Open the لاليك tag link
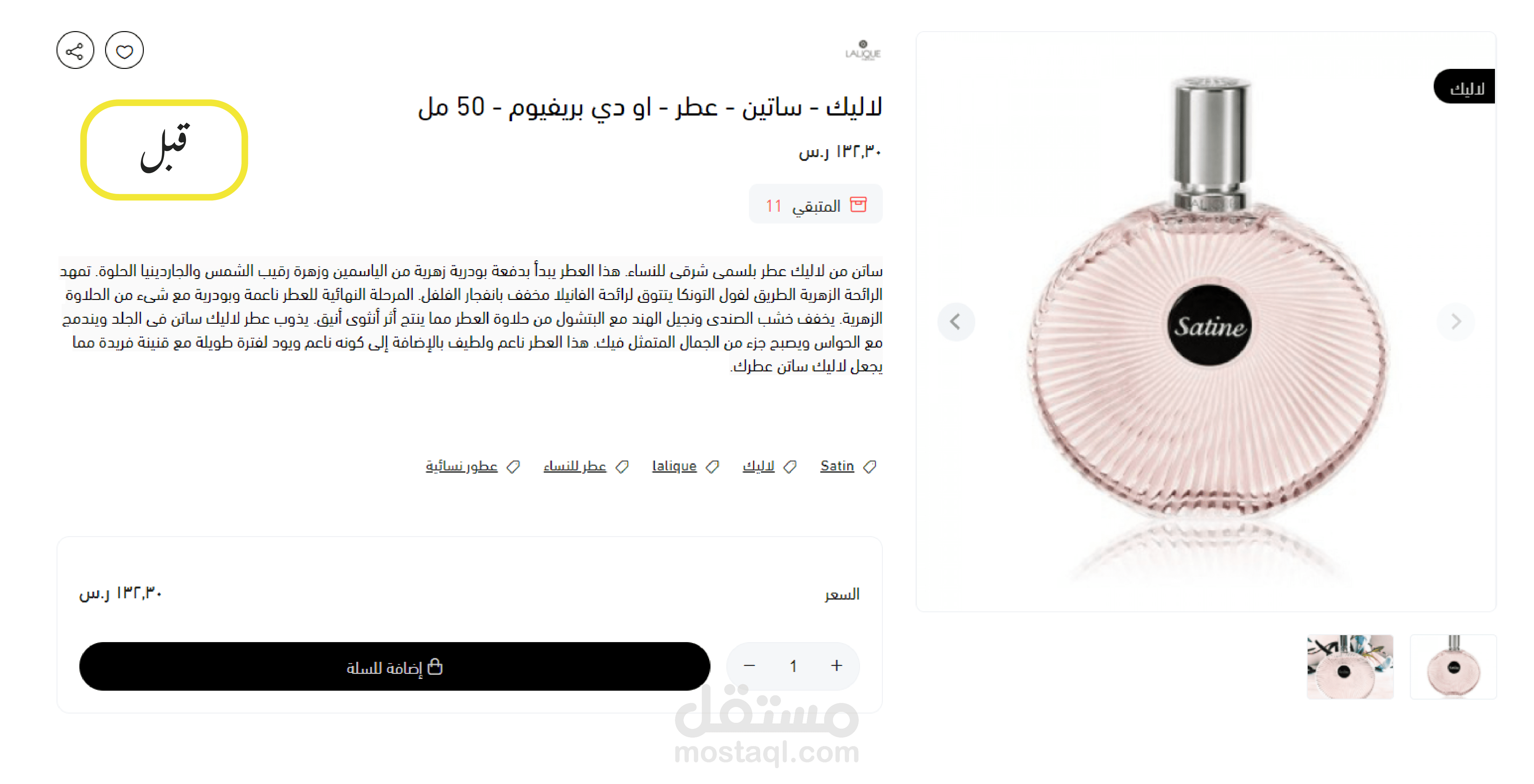 [758, 466]
